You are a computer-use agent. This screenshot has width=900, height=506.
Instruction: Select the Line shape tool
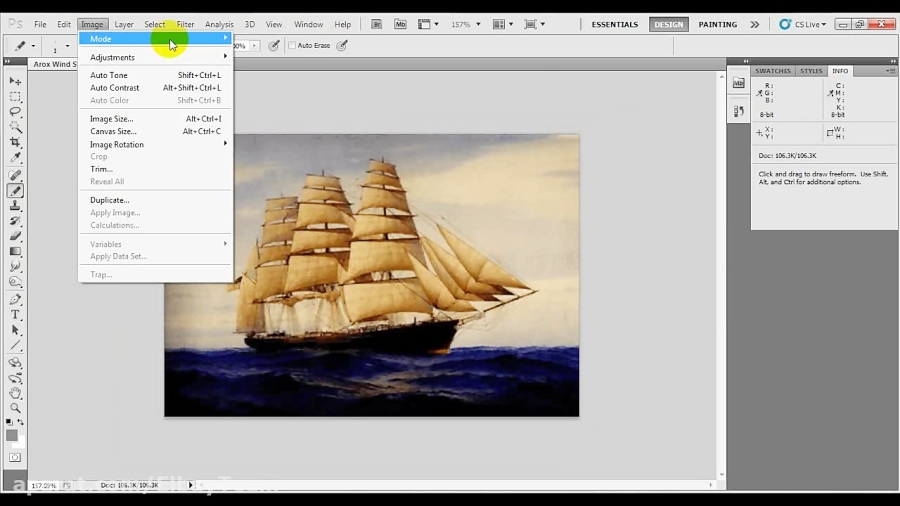(x=15, y=345)
